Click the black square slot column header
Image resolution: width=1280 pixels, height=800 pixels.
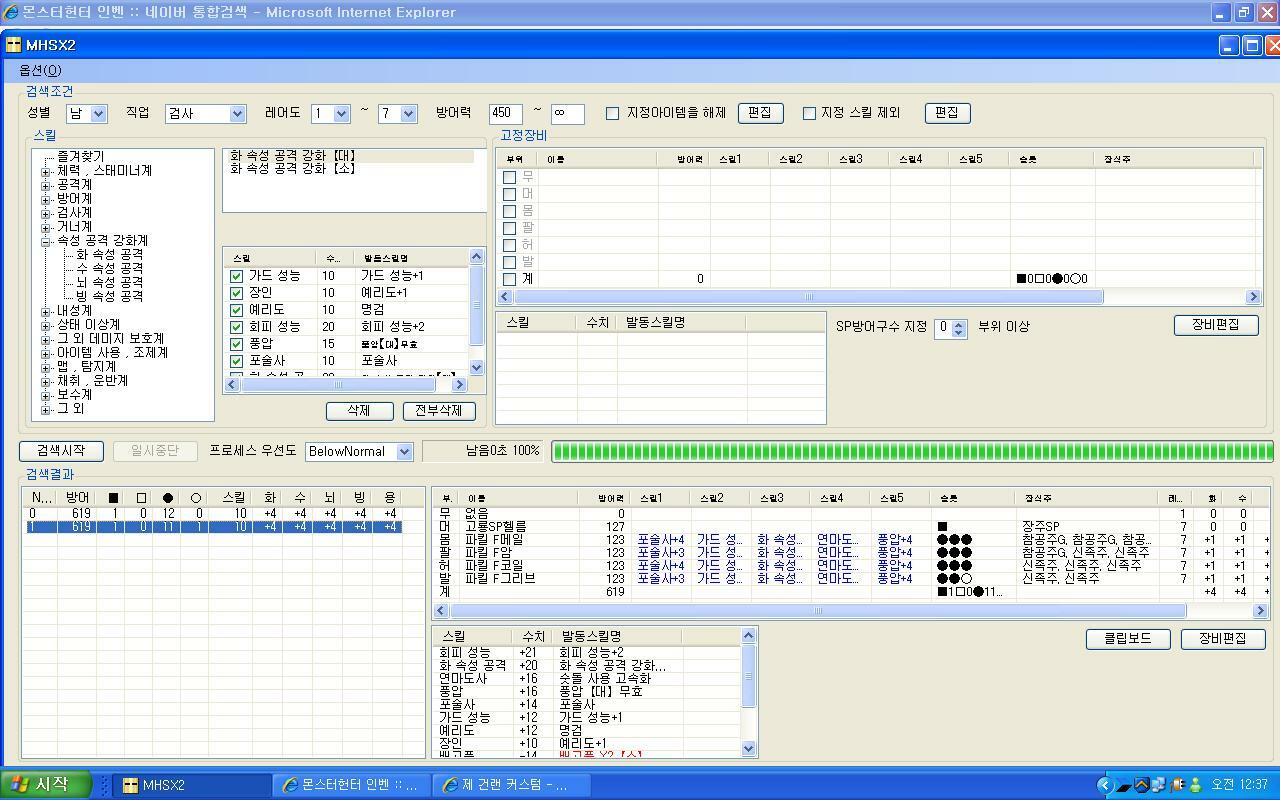tap(113, 497)
